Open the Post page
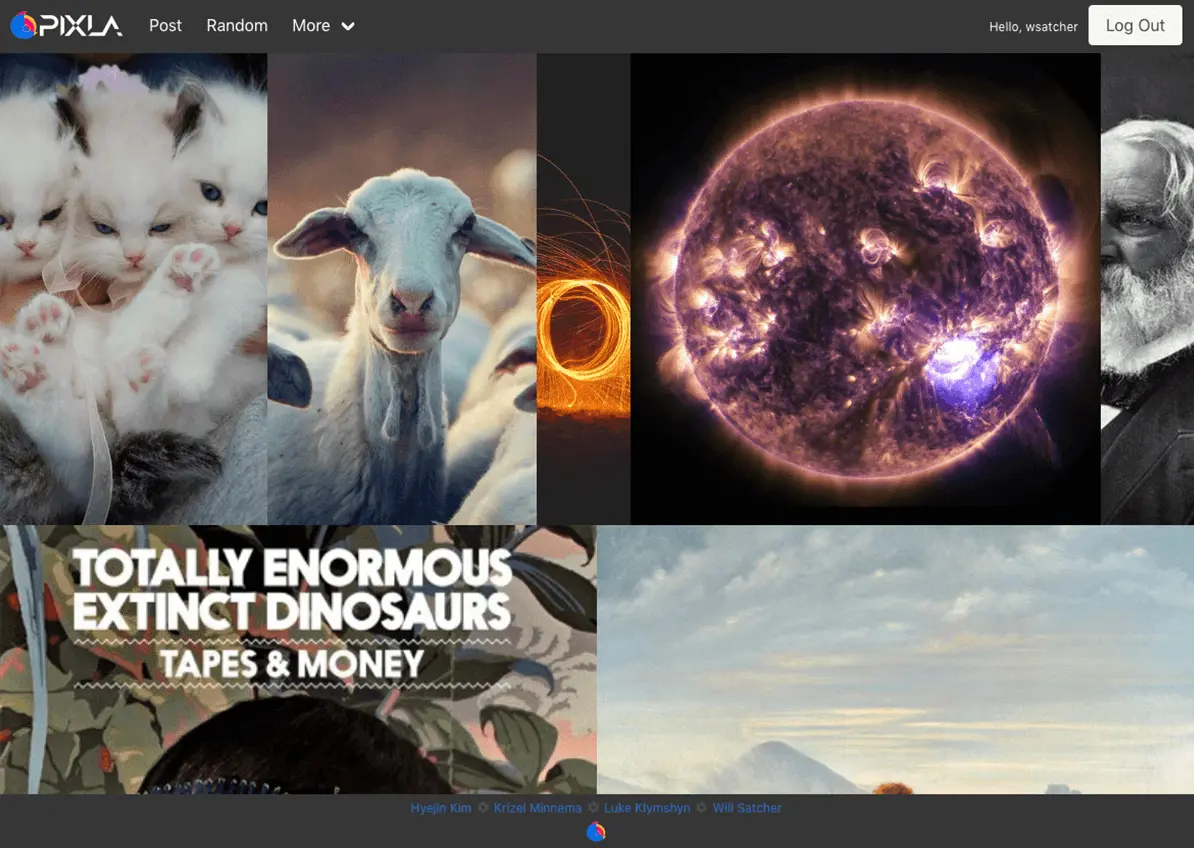Image resolution: width=1194 pixels, height=848 pixels. pyautogui.click(x=165, y=25)
